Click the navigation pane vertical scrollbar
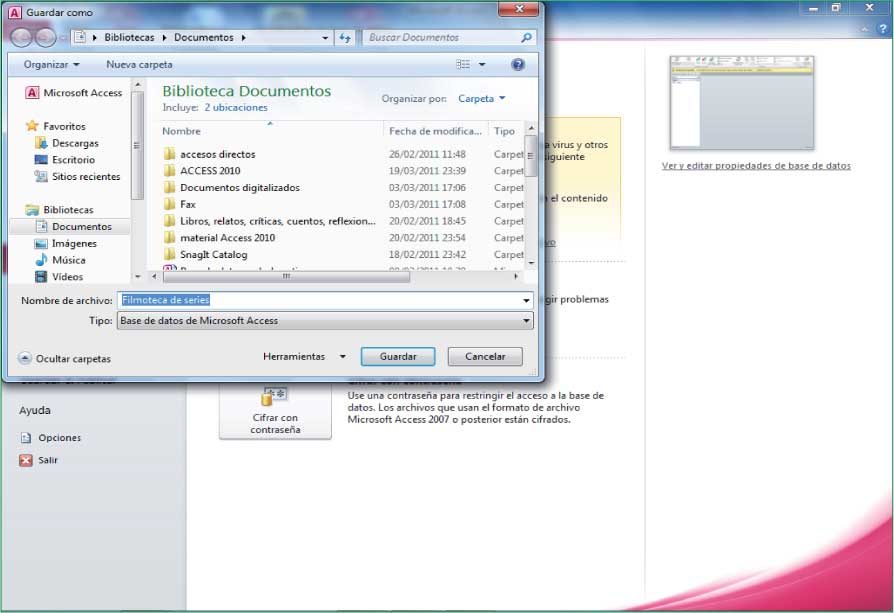Viewport: 894px width, 613px height. tap(137, 146)
